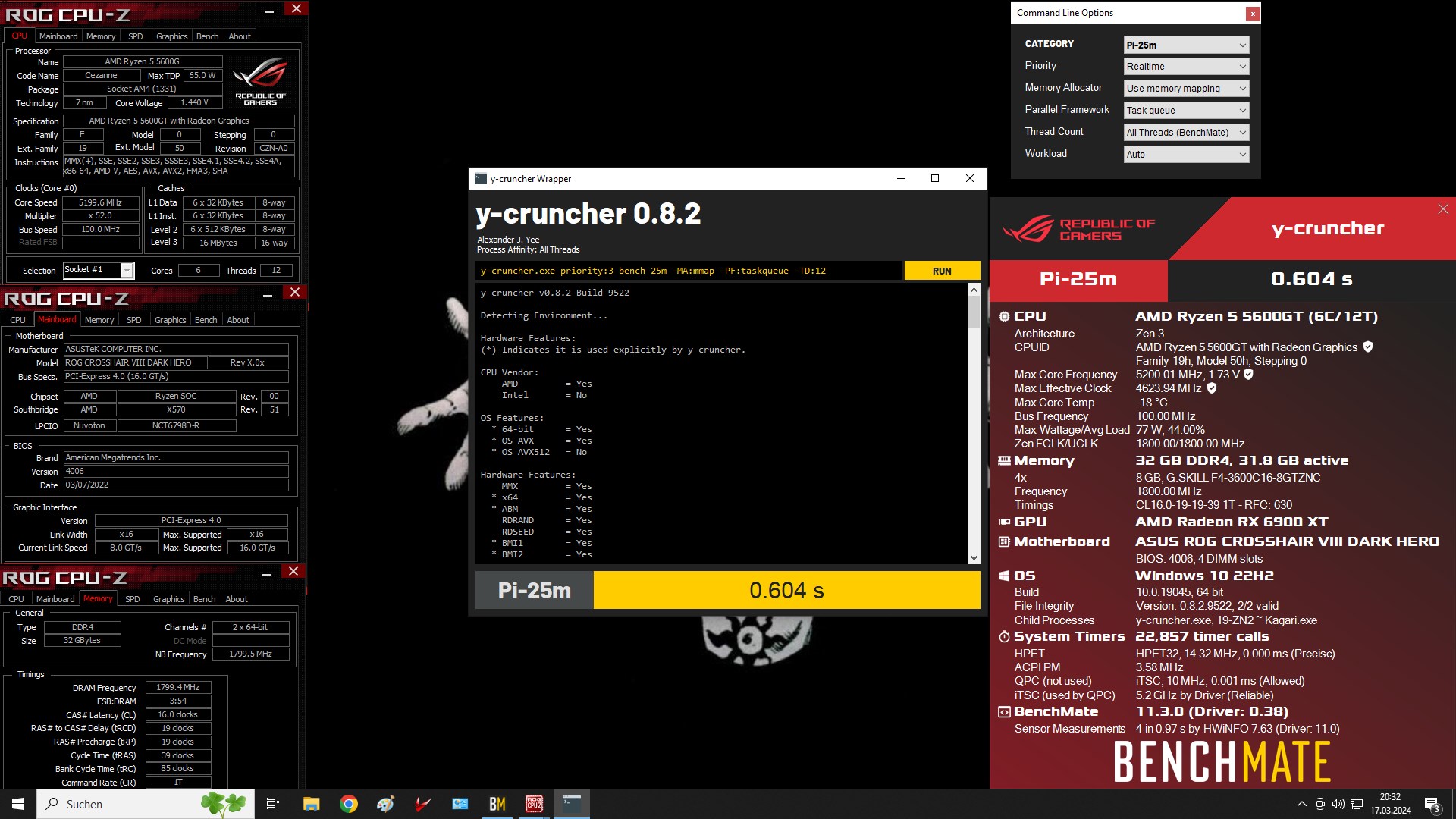Viewport: 1456px width, 819px height.
Task: Click the System Timers stopwatch icon
Action: point(1004,637)
